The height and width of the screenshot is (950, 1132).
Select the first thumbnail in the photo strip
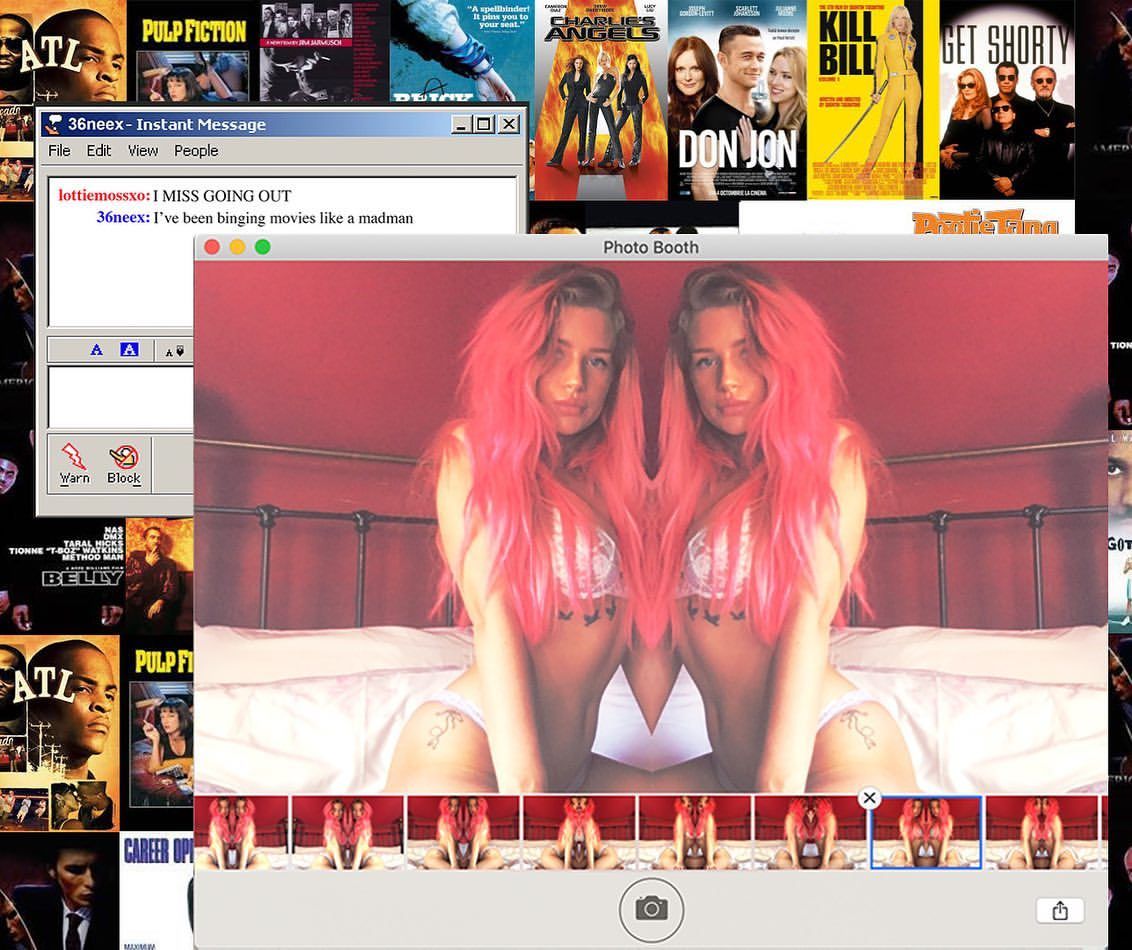click(240, 833)
